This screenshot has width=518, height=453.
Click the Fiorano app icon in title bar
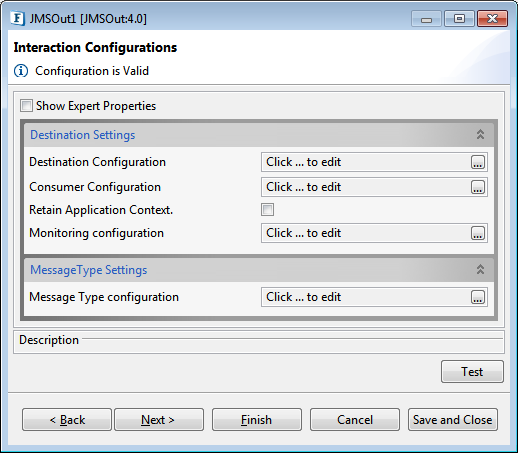coord(18,19)
